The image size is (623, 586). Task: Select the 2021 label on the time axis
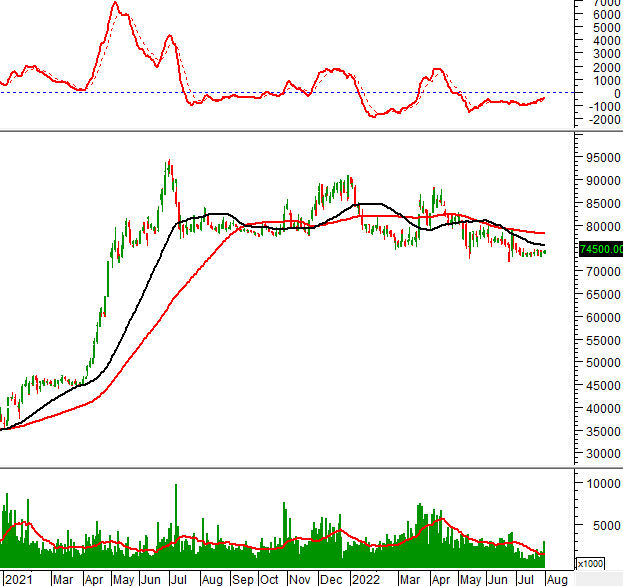[19, 579]
